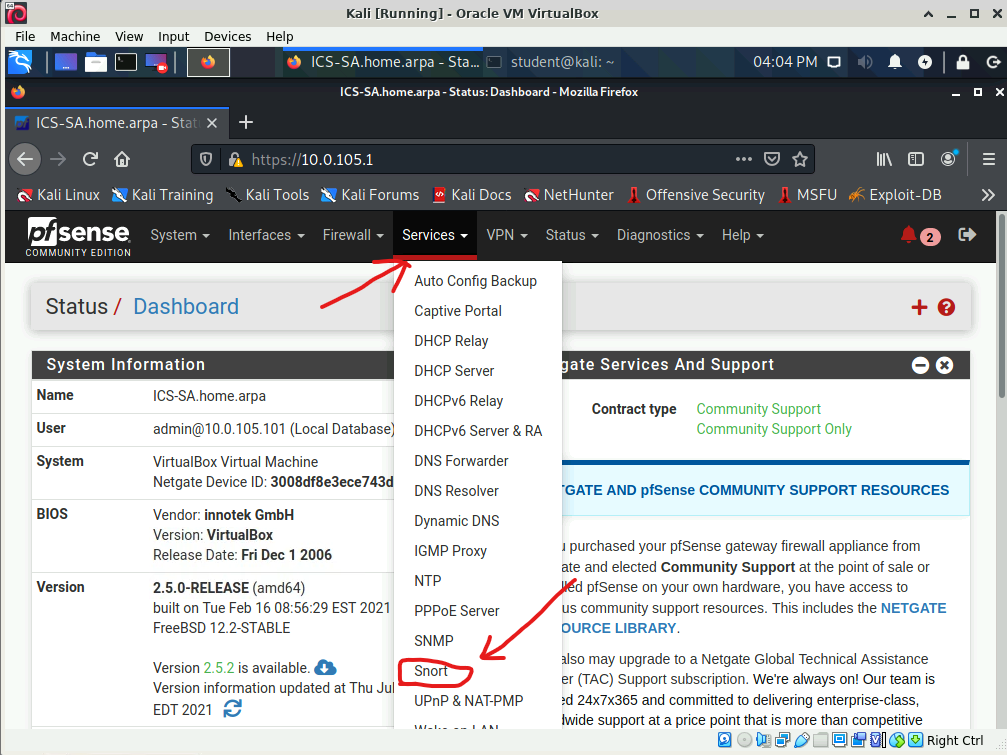
Task: Go back with the Firefox back arrow
Action: 25,159
